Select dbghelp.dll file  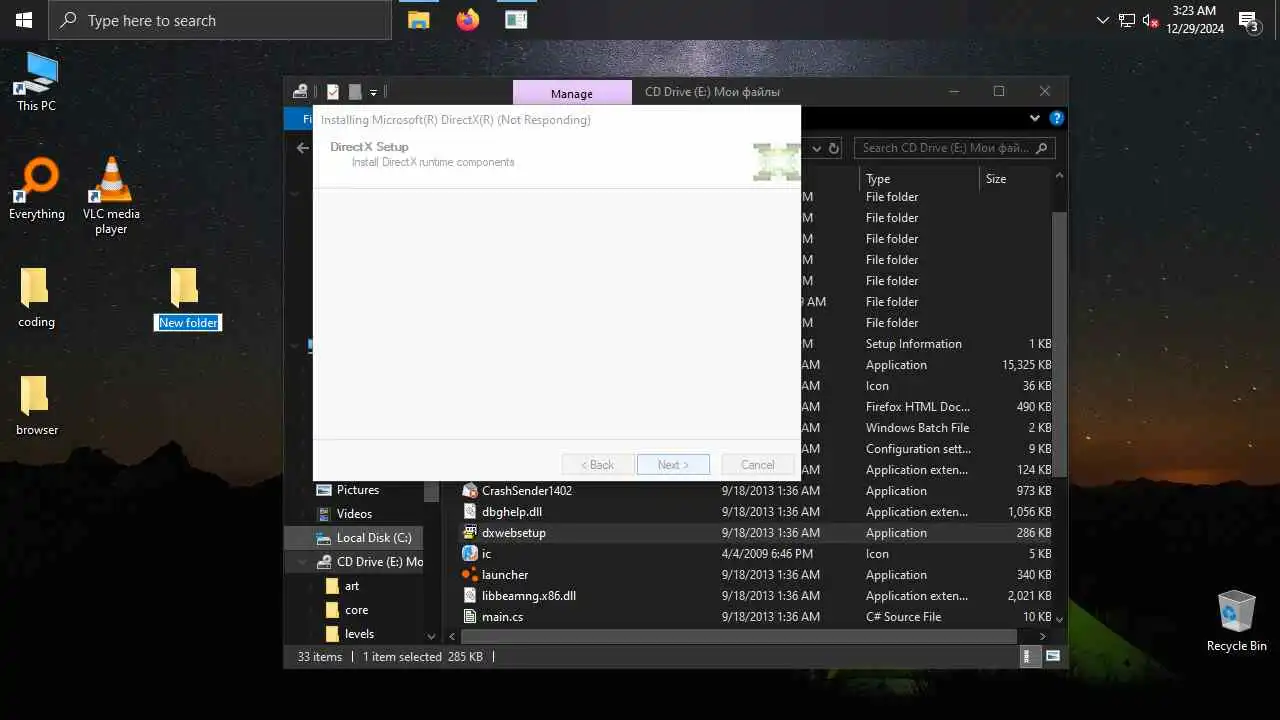511,512
